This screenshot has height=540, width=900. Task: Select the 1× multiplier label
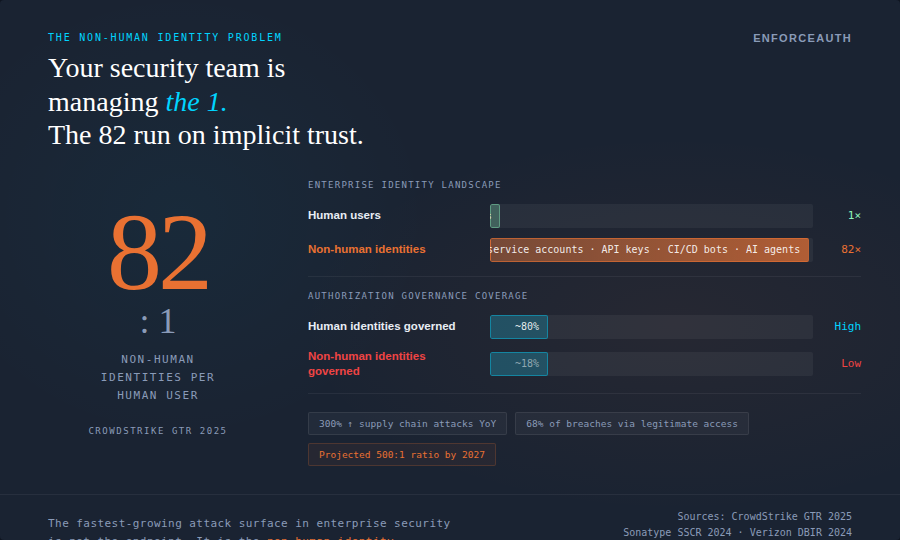pos(854,216)
